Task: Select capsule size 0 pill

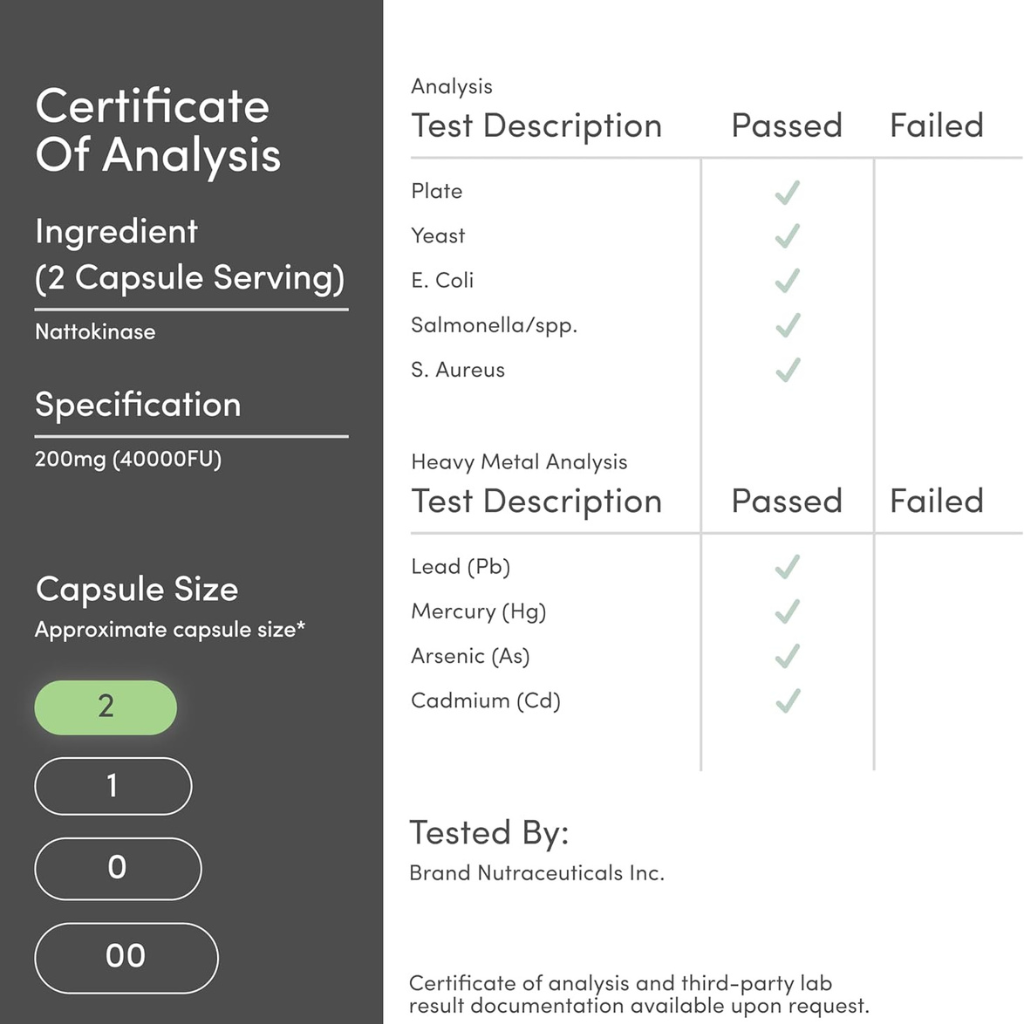Action: click(118, 869)
